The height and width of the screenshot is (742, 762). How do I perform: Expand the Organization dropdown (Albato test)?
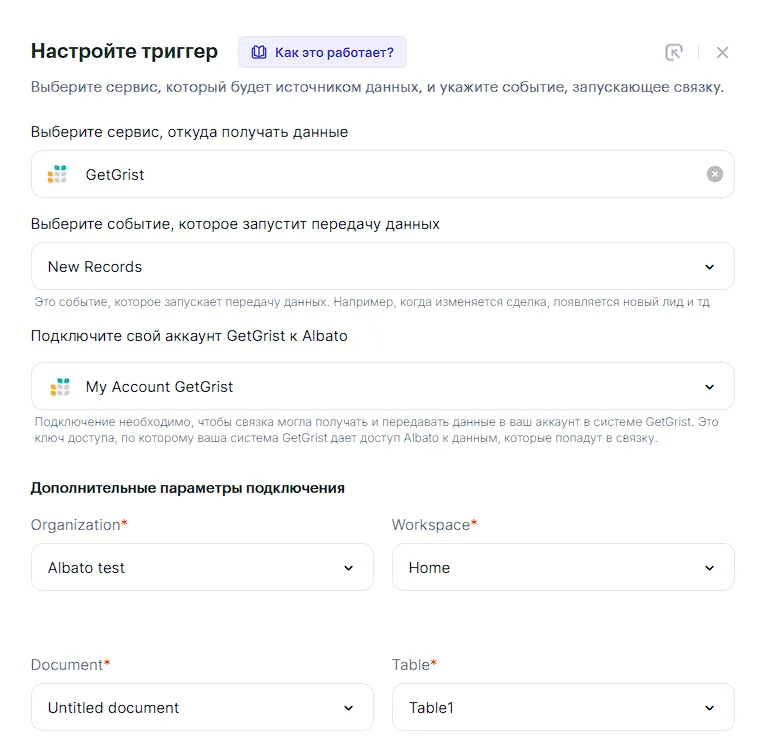[x=202, y=568]
